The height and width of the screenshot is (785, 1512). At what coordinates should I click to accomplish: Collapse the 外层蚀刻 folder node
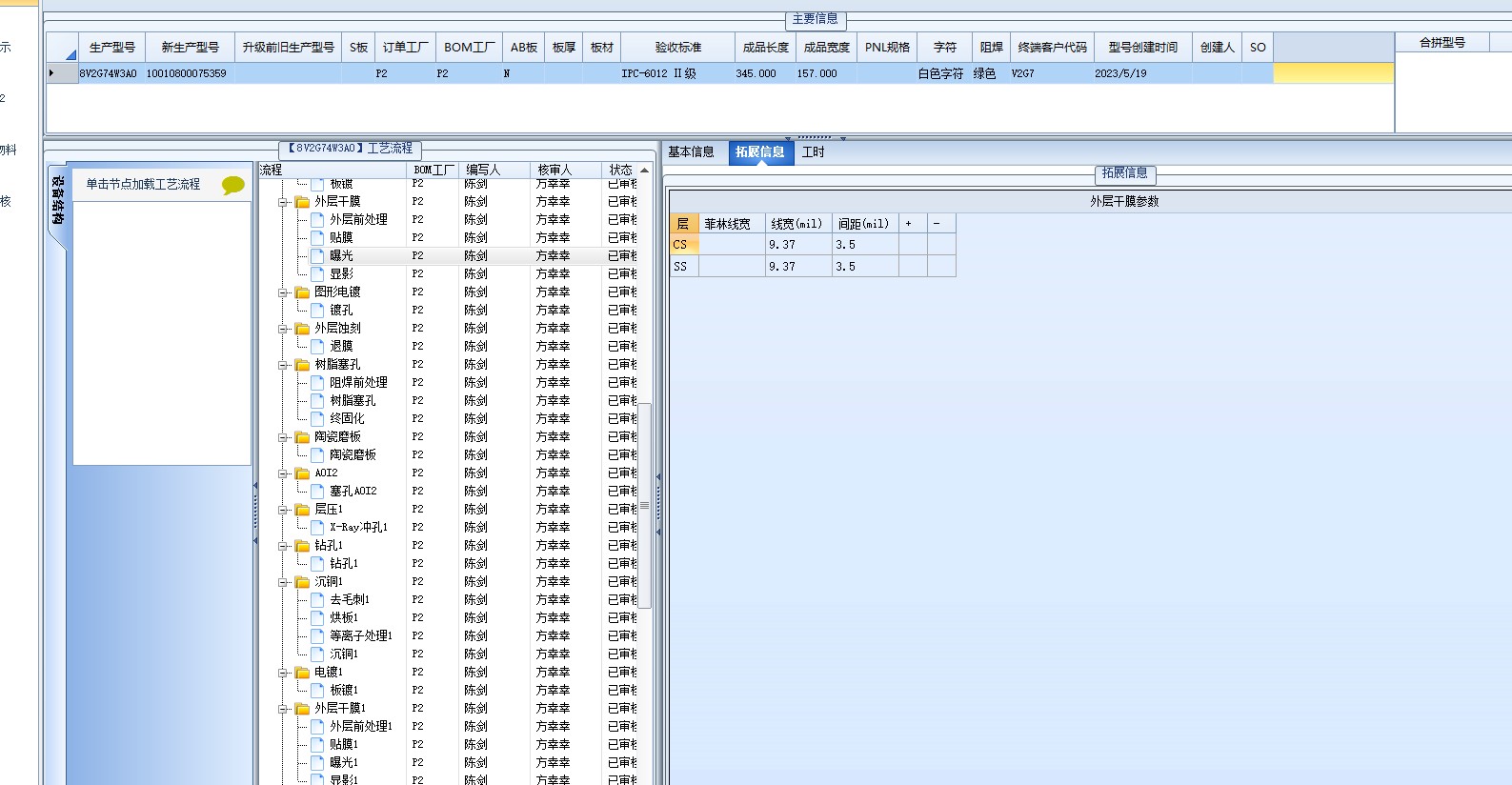283,329
